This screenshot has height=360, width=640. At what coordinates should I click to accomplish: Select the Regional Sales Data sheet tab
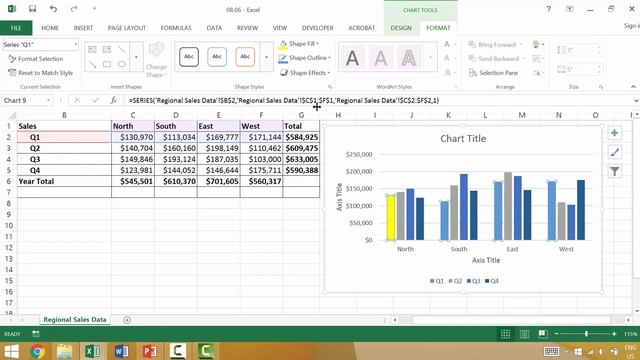coord(75,320)
